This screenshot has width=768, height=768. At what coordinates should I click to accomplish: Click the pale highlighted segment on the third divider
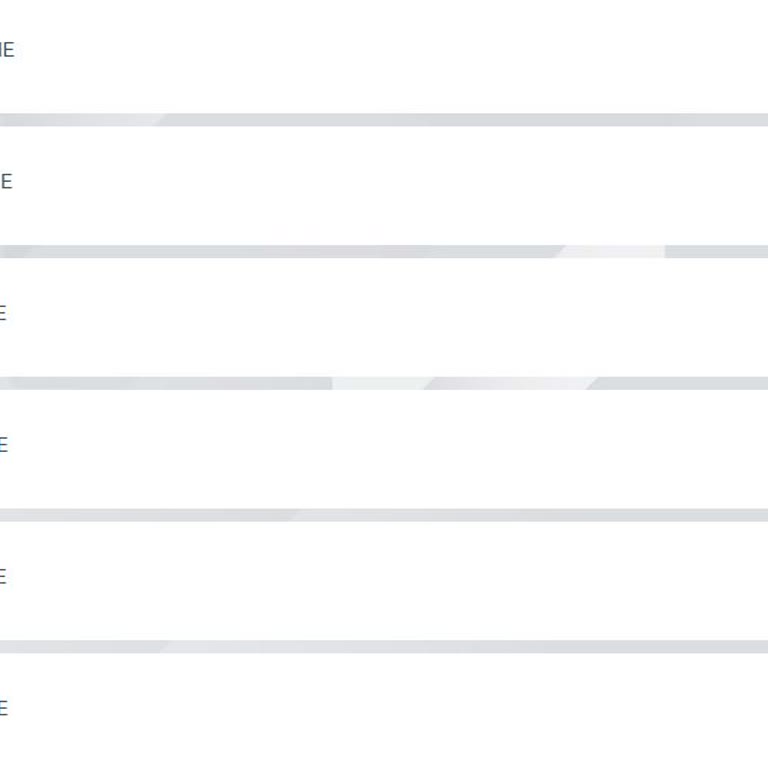[378, 383]
